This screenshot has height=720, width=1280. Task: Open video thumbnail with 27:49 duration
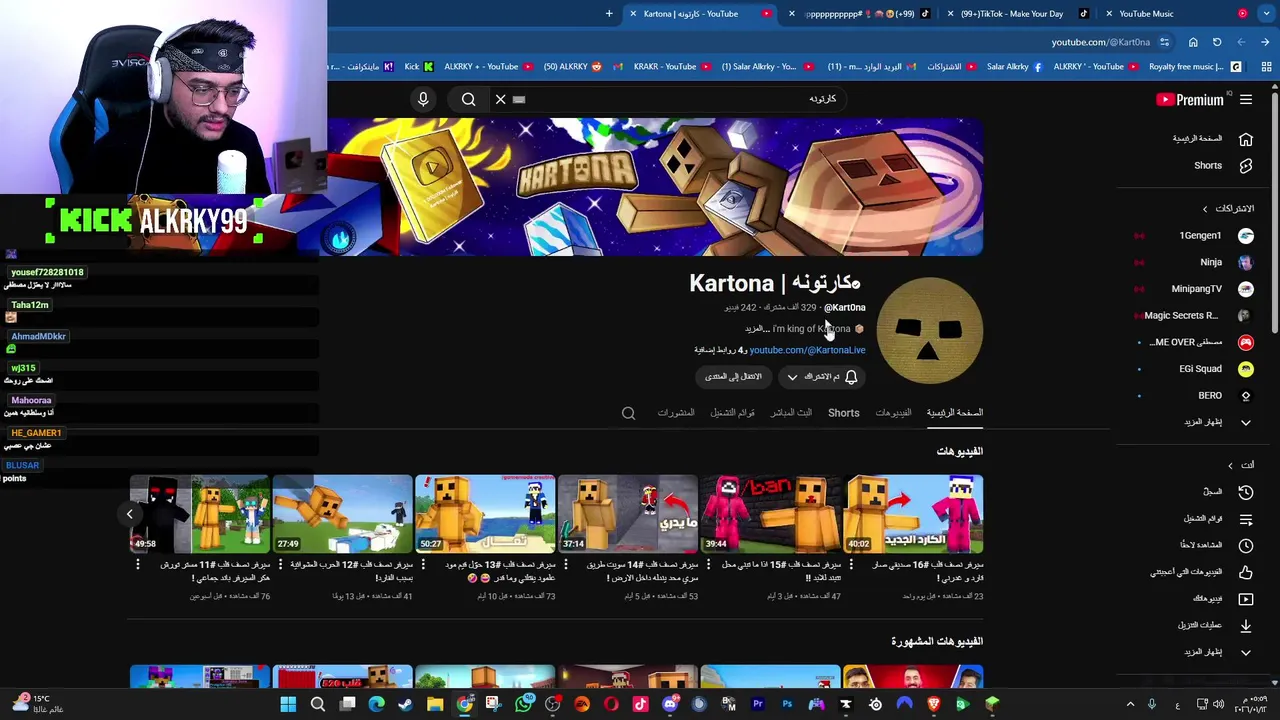342,514
